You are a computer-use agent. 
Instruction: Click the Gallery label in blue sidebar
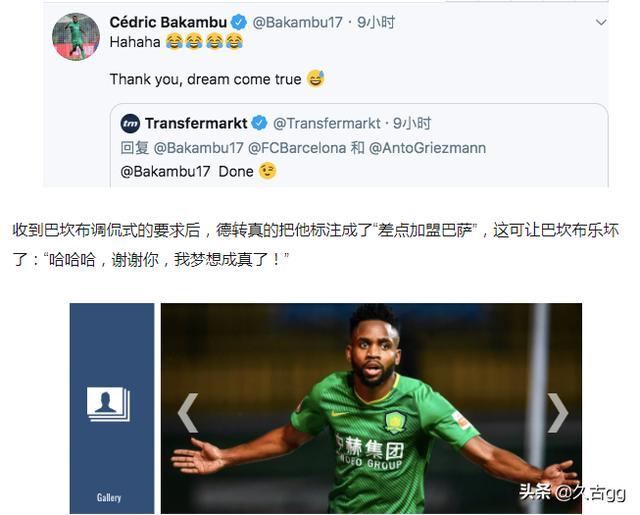point(109,497)
